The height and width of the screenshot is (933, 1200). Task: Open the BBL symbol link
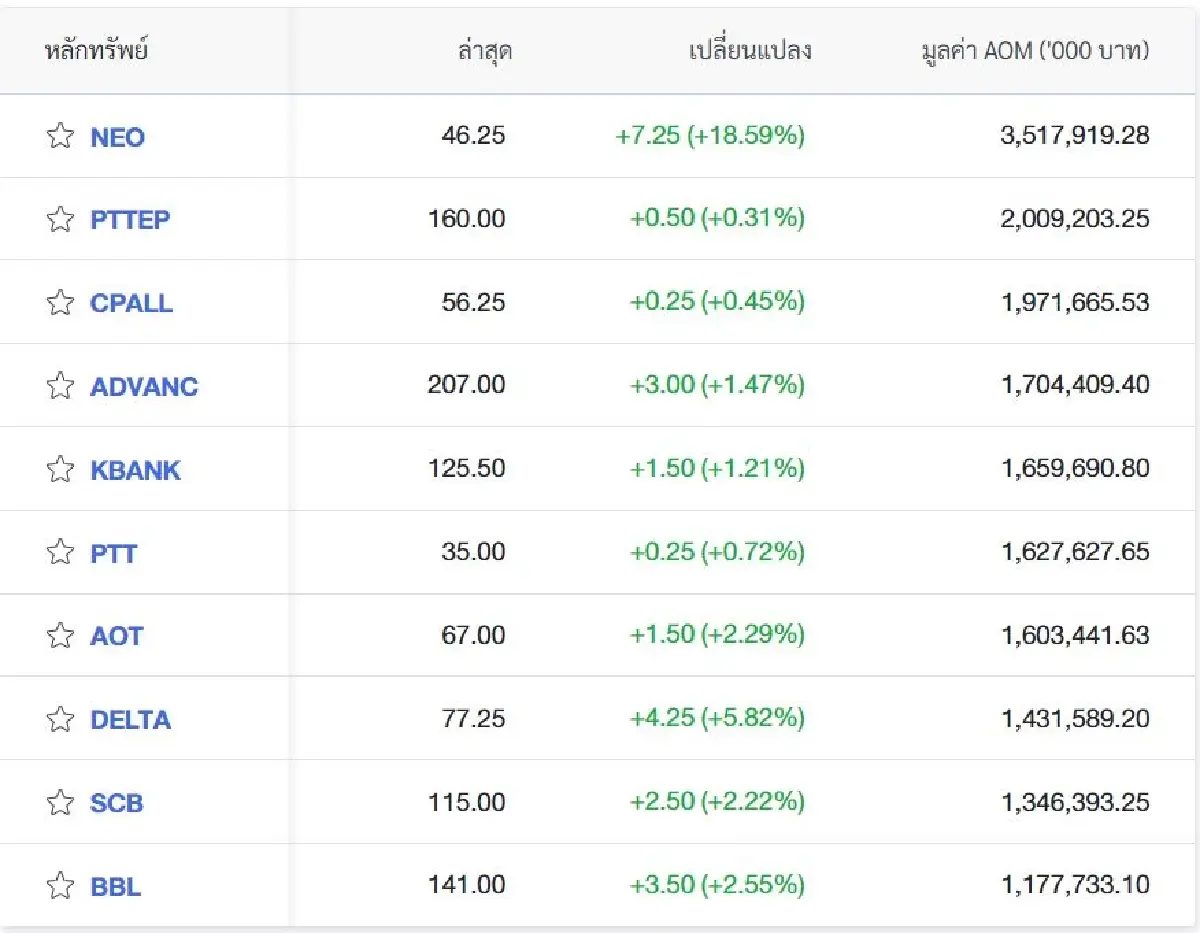[115, 886]
